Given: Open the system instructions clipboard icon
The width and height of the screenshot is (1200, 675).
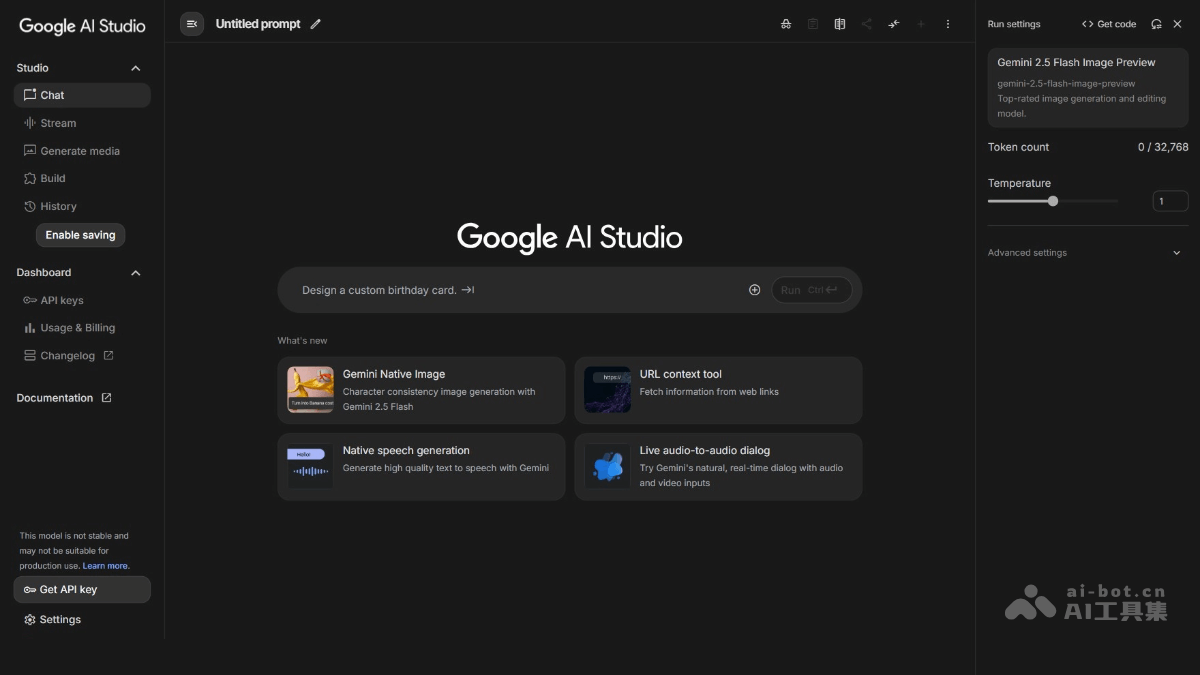Looking at the screenshot, I should pyautogui.click(x=812, y=24).
